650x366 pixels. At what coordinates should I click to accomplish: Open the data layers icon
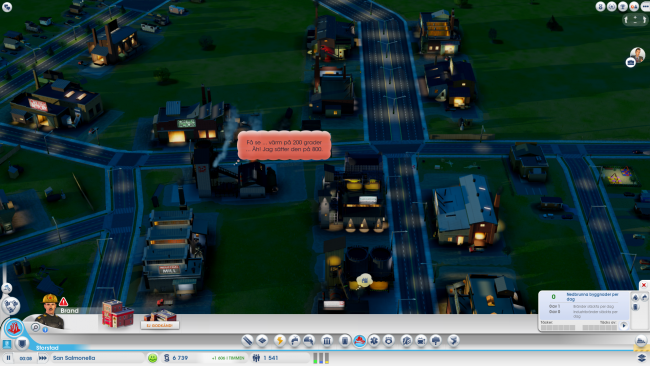click(x=642, y=358)
